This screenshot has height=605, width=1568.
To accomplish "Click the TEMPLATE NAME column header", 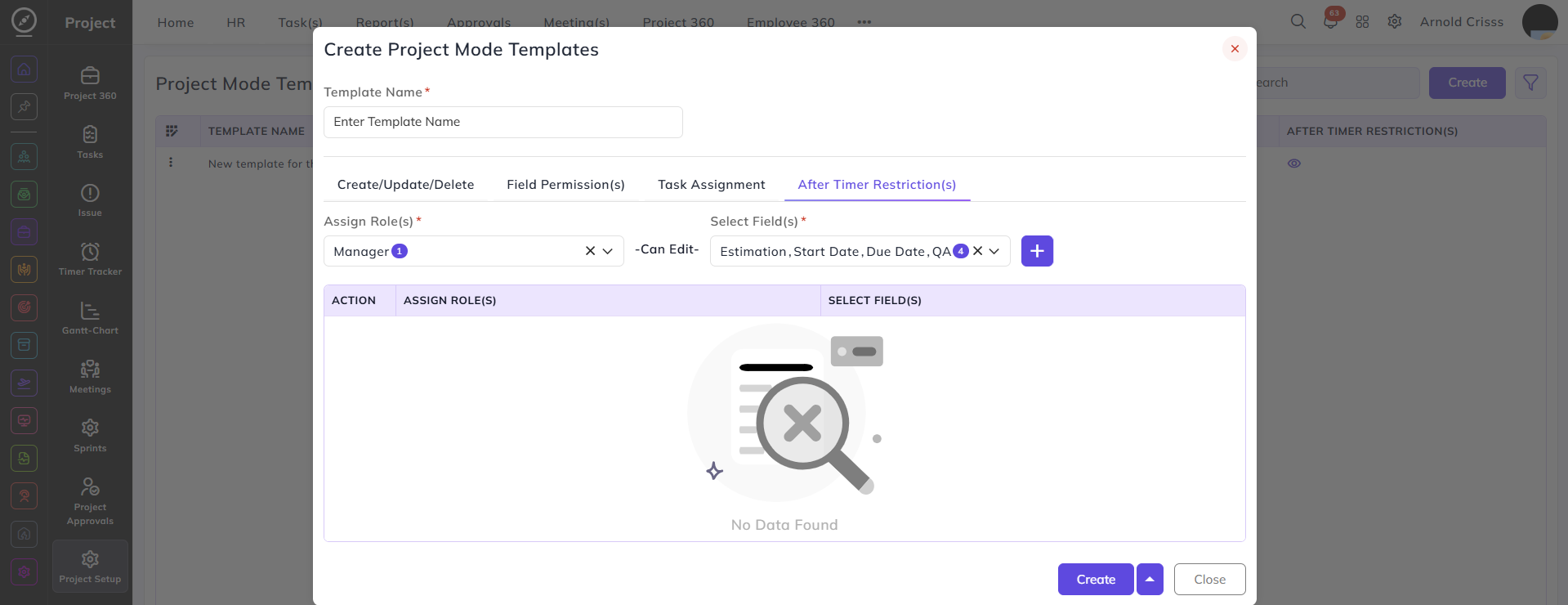I will (257, 131).
